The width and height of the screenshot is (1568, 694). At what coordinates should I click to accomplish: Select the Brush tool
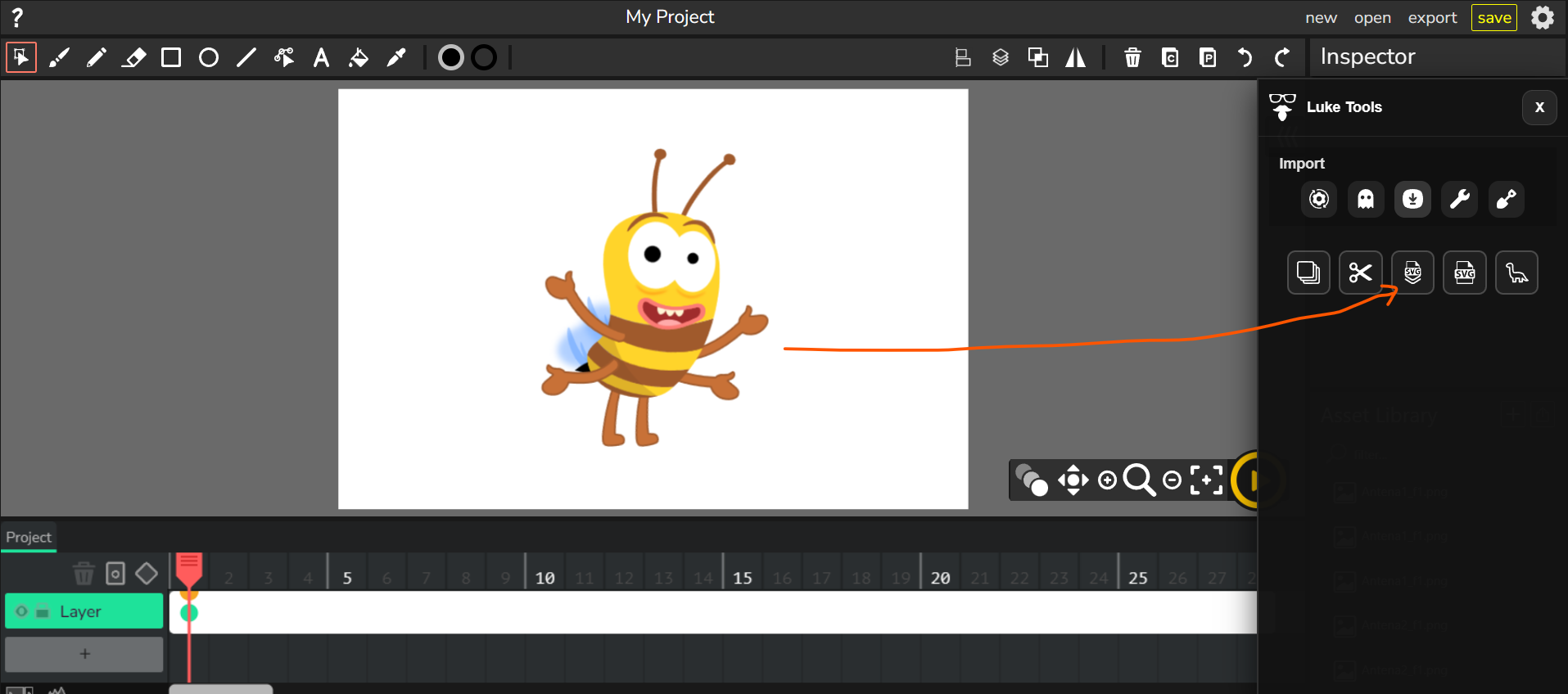click(59, 57)
